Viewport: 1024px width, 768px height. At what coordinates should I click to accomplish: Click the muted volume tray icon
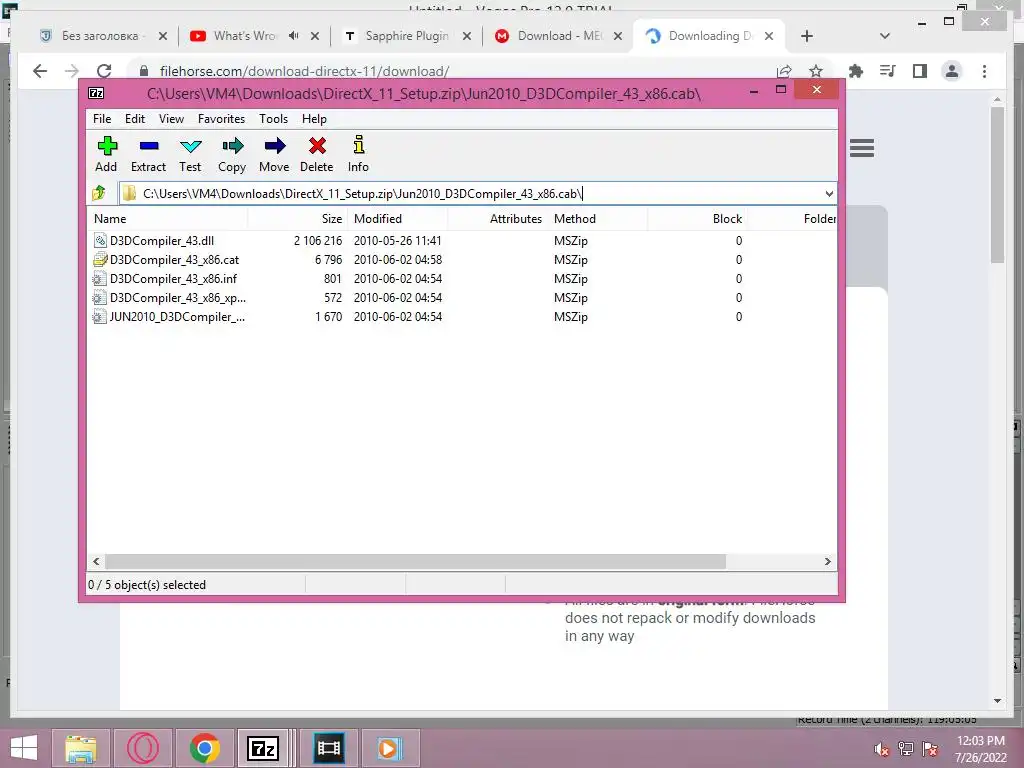pos(882,750)
